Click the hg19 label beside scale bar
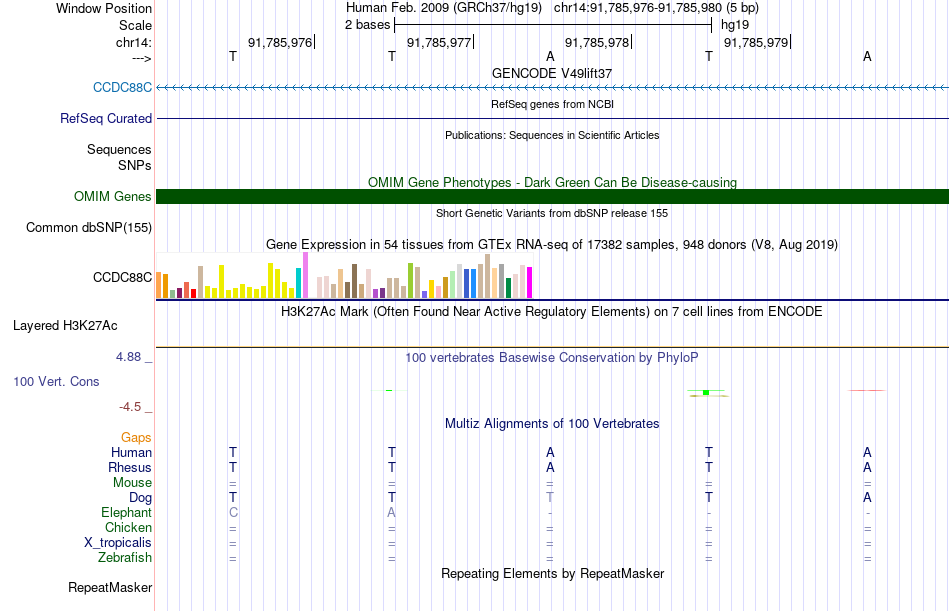 pyautogui.click(x=735, y=25)
